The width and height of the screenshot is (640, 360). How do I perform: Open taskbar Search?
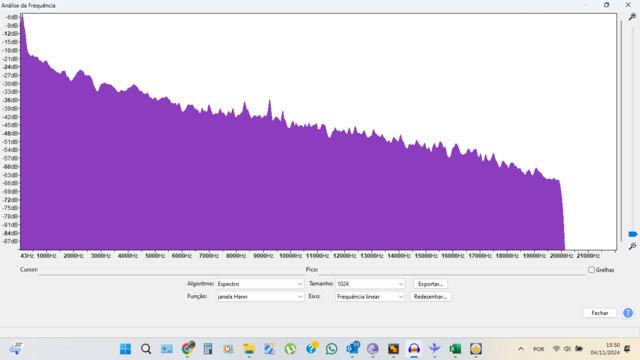146,349
